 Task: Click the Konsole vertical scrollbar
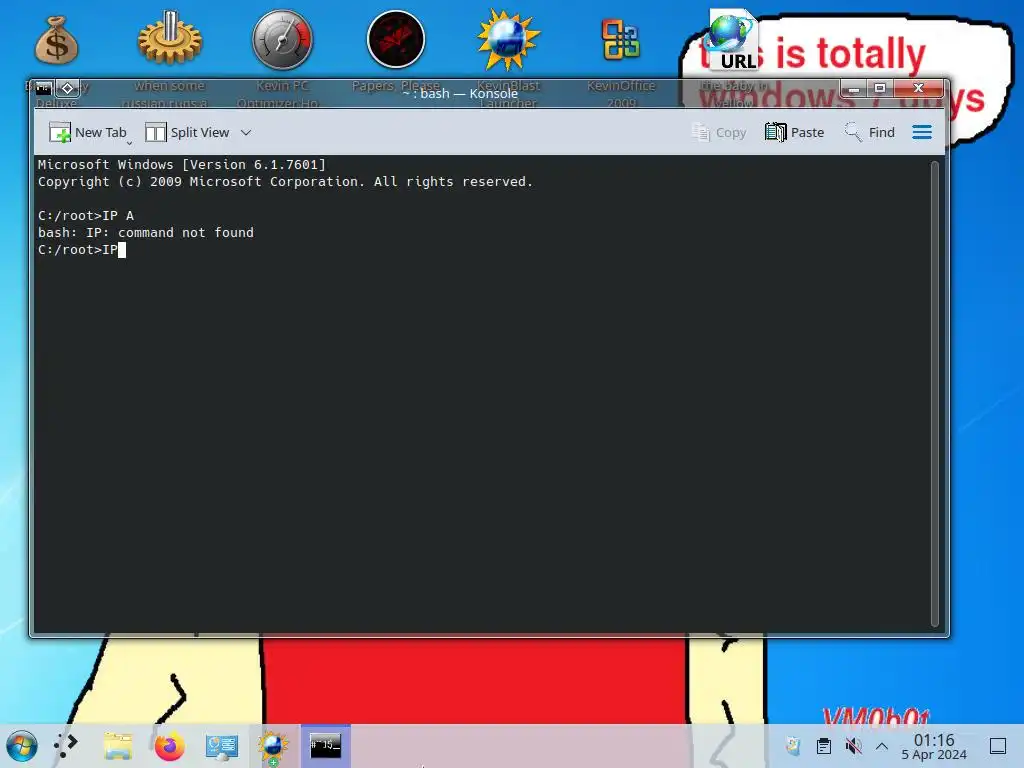pyautogui.click(x=935, y=394)
